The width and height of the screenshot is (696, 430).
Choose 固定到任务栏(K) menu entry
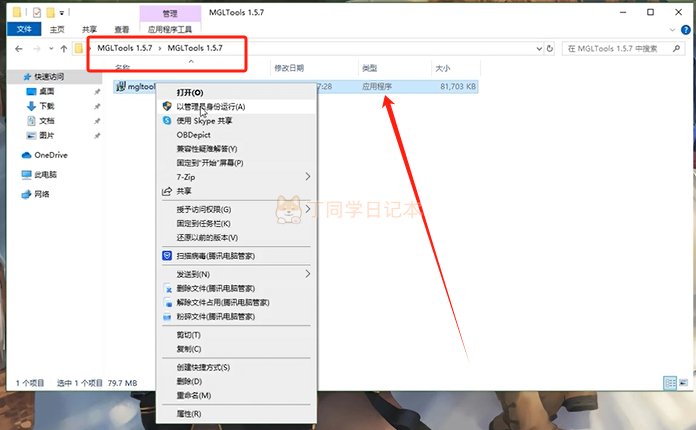[237, 223]
